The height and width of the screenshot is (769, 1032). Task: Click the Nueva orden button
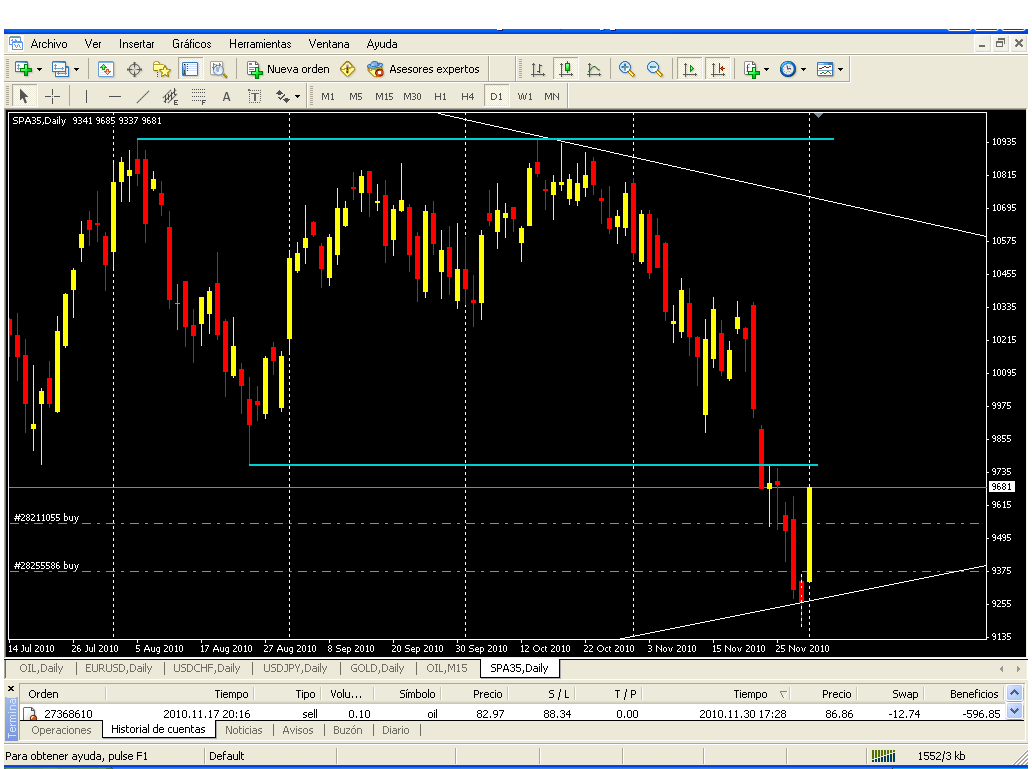[289, 69]
